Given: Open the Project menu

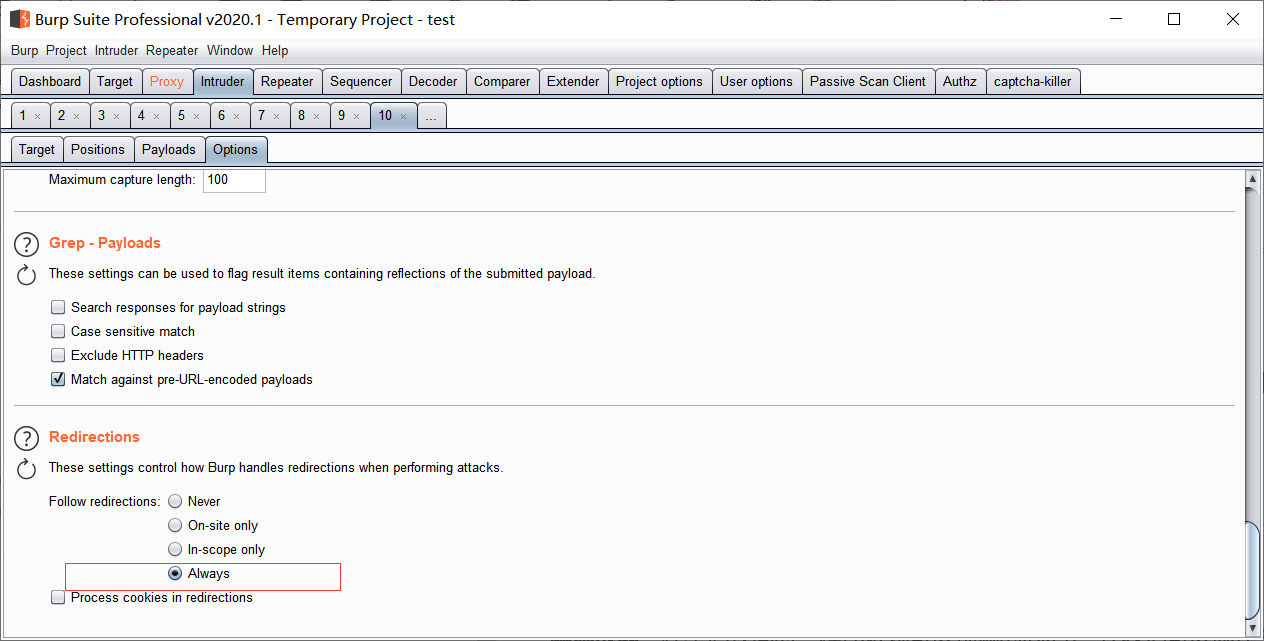Looking at the screenshot, I should (x=66, y=50).
